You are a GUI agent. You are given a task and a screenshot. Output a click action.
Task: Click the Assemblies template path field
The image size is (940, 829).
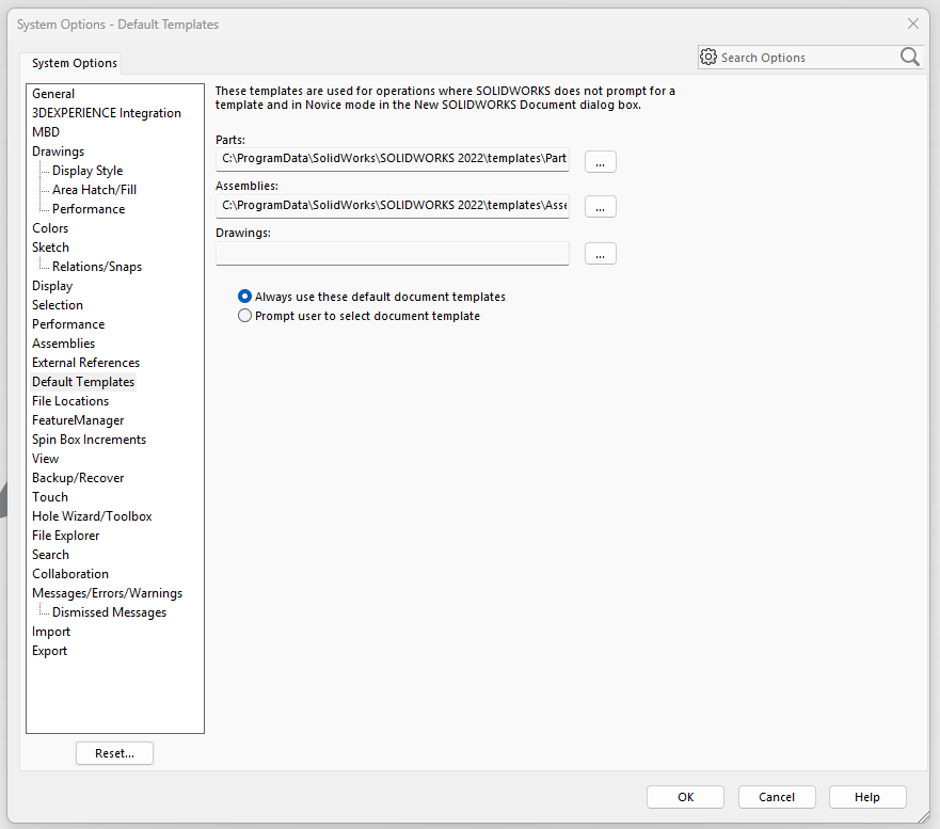pyautogui.click(x=393, y=206)
